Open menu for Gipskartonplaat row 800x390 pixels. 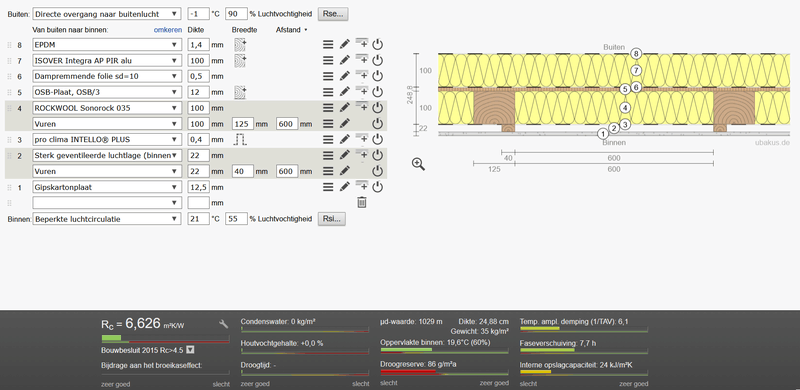coord(328,187)
